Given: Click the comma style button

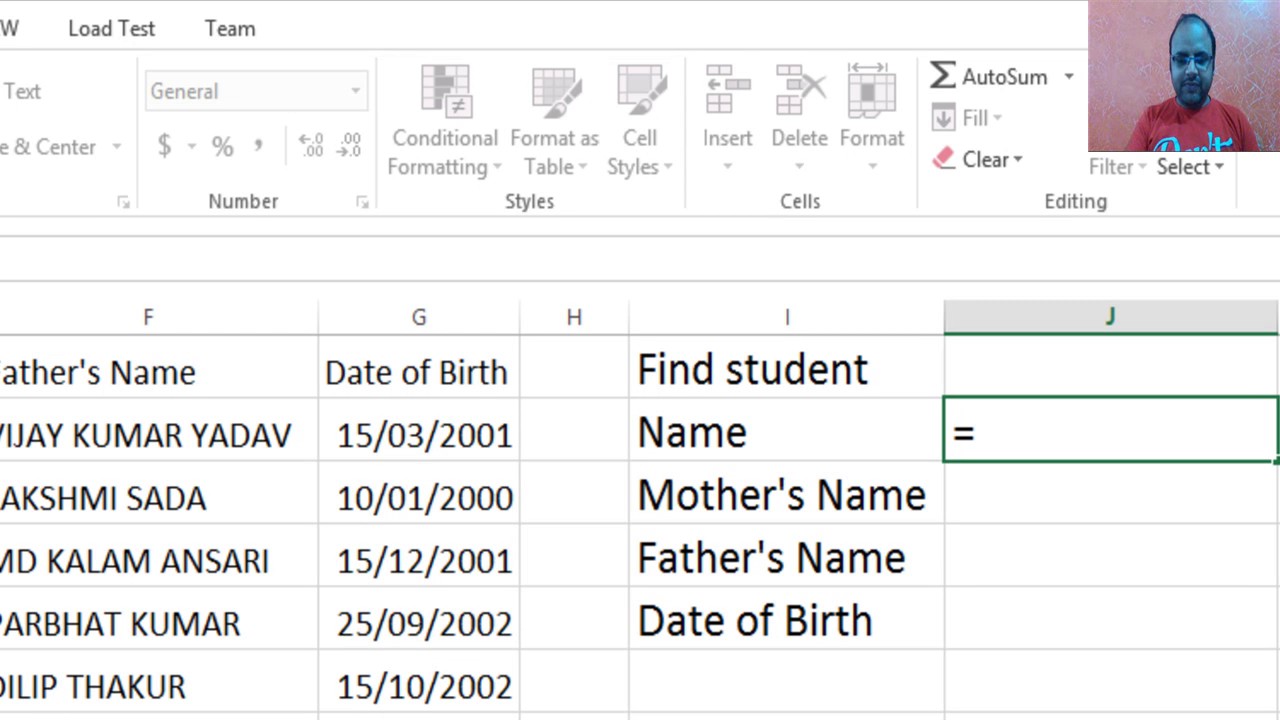Looking at the screenshot, I should [258, 147].
